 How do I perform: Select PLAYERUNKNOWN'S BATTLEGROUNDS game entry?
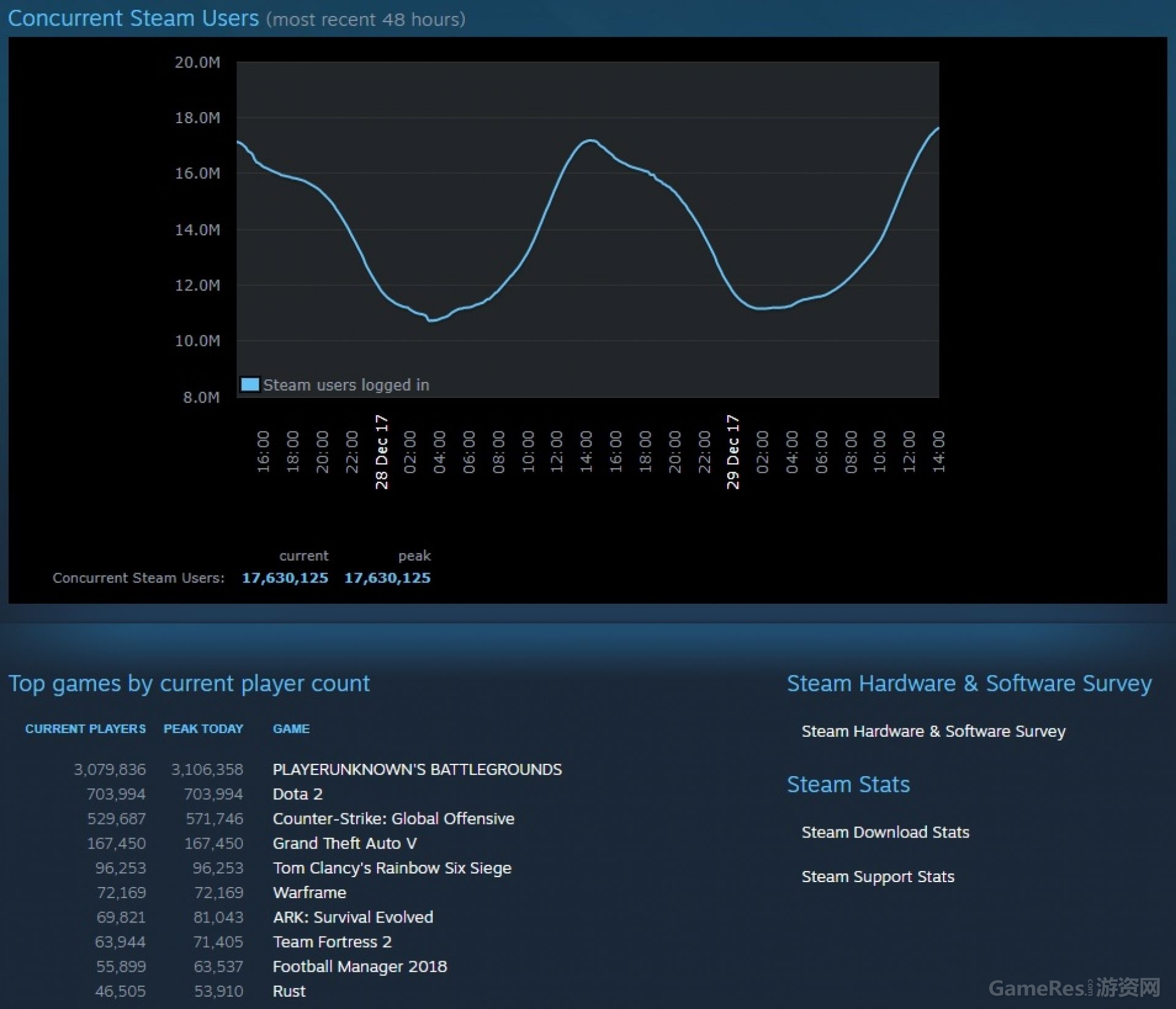417,769
